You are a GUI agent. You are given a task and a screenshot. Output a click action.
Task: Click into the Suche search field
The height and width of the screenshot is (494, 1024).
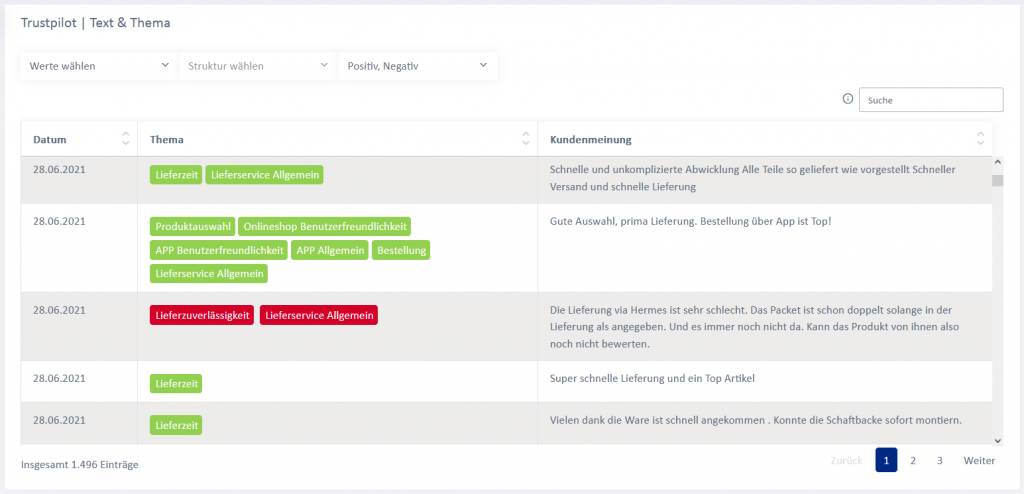tap(930, 100)
